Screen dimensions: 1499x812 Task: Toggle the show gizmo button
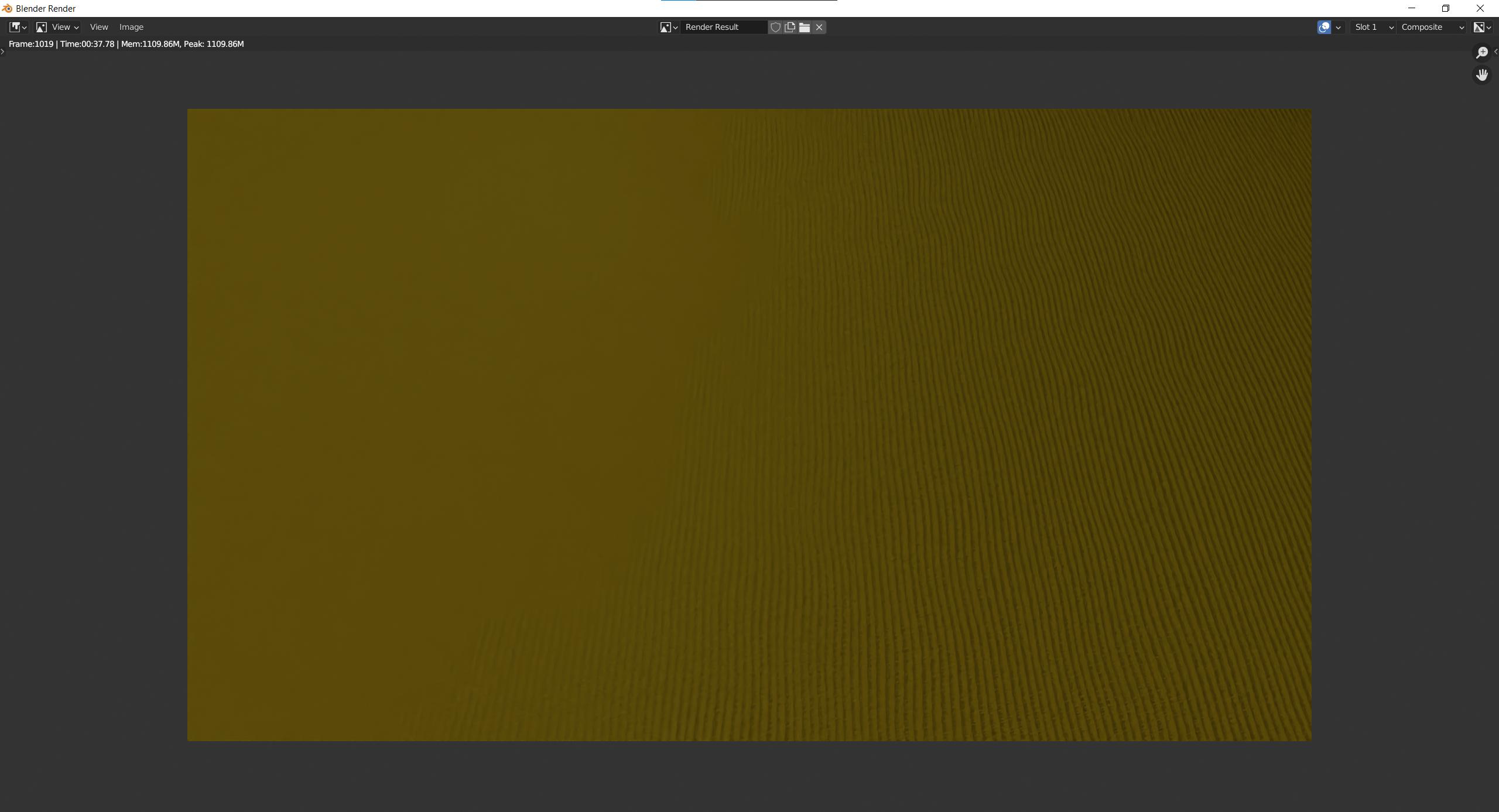pos(1324,27)
